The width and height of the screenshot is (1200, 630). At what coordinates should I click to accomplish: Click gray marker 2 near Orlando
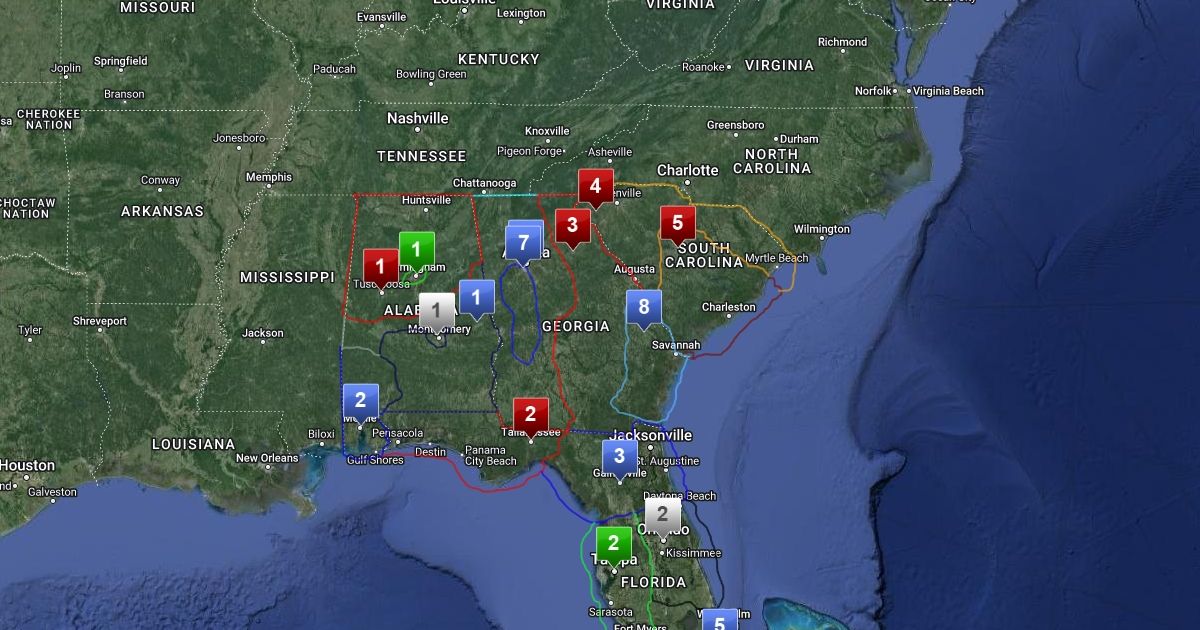click(x=662, y=516)
